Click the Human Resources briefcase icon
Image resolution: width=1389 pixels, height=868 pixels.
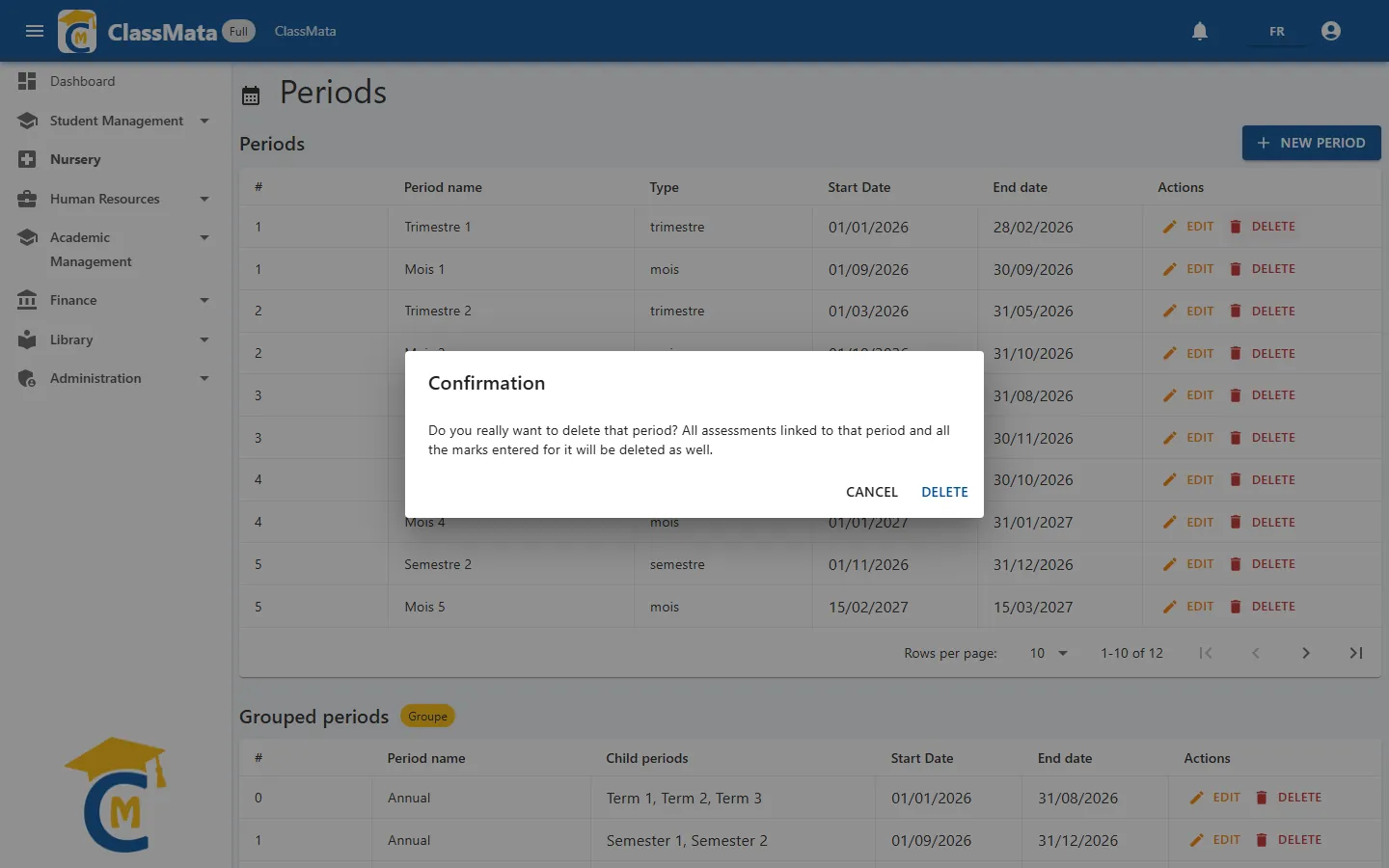click(27, 199)
